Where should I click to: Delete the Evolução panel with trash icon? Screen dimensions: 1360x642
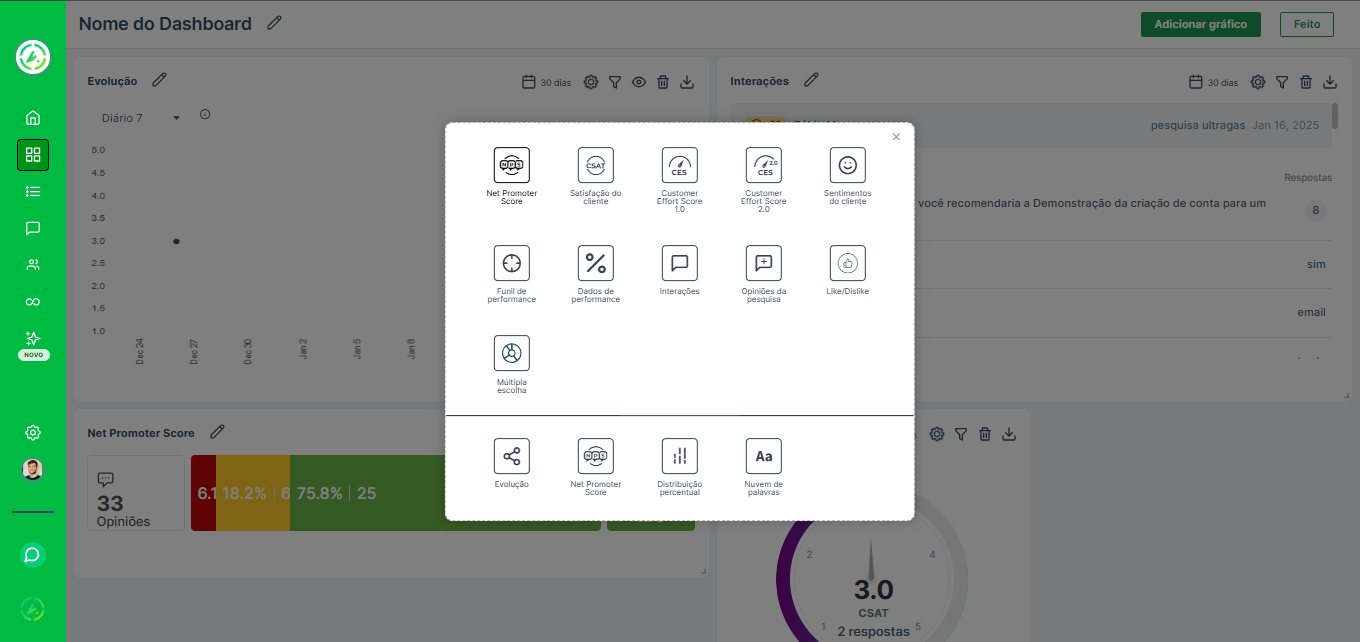point(663,82)
